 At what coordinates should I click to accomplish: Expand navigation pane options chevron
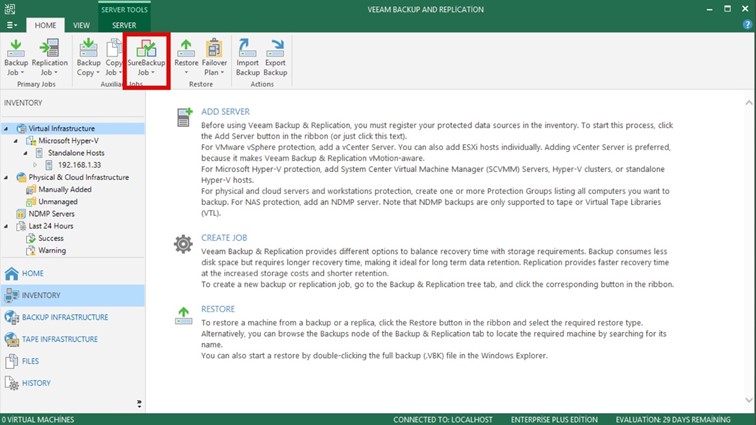point(139,404)
